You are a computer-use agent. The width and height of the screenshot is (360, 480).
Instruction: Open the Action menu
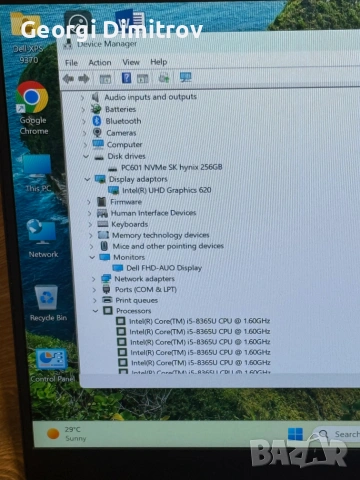100,63
